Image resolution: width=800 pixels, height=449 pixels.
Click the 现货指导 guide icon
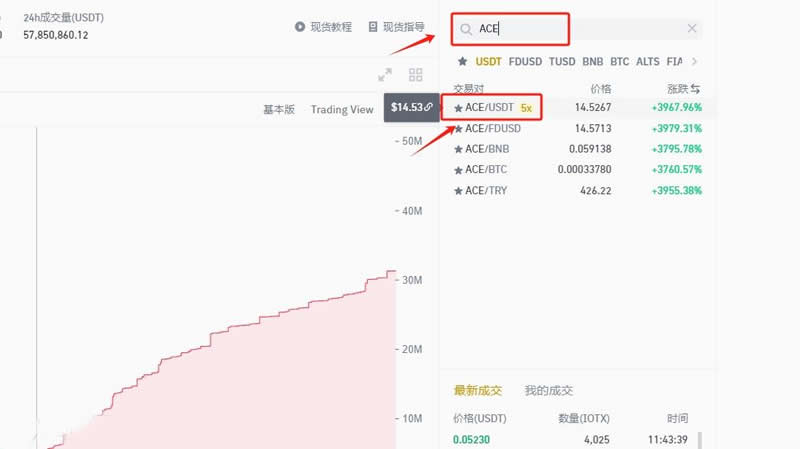point(373,27)
